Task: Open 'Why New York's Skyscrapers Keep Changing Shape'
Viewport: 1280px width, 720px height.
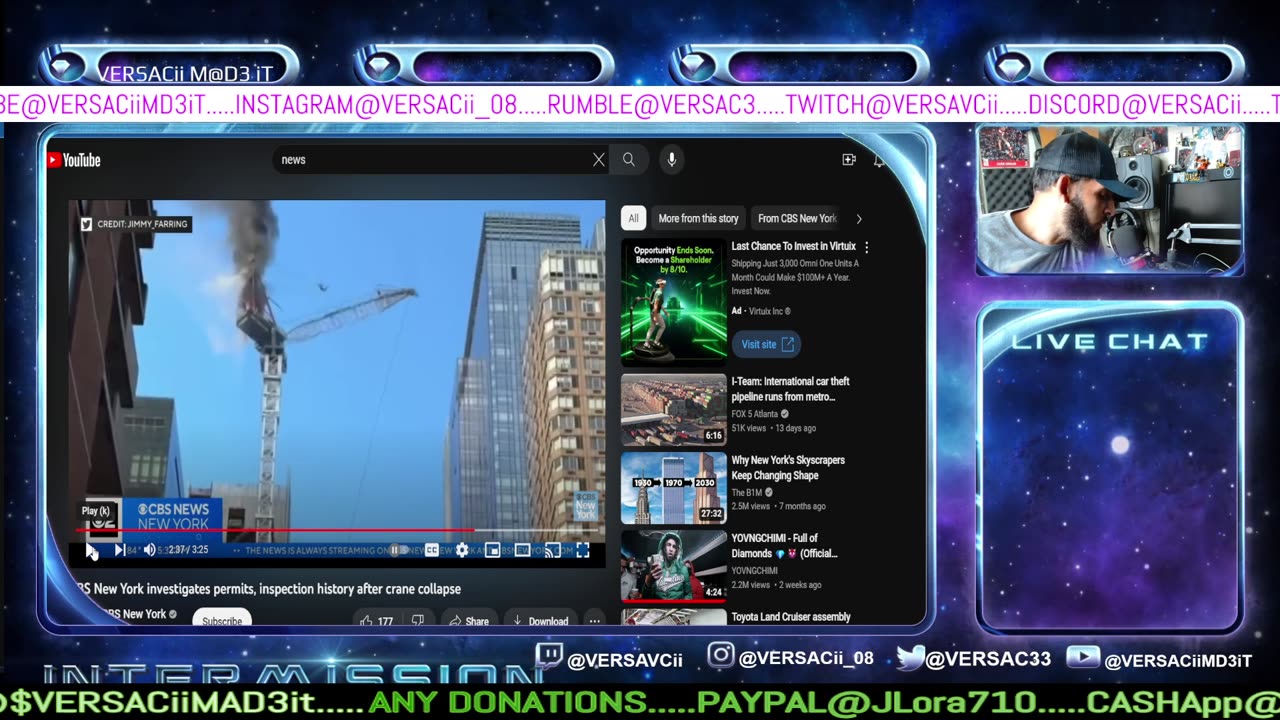Action: [788, 468]
